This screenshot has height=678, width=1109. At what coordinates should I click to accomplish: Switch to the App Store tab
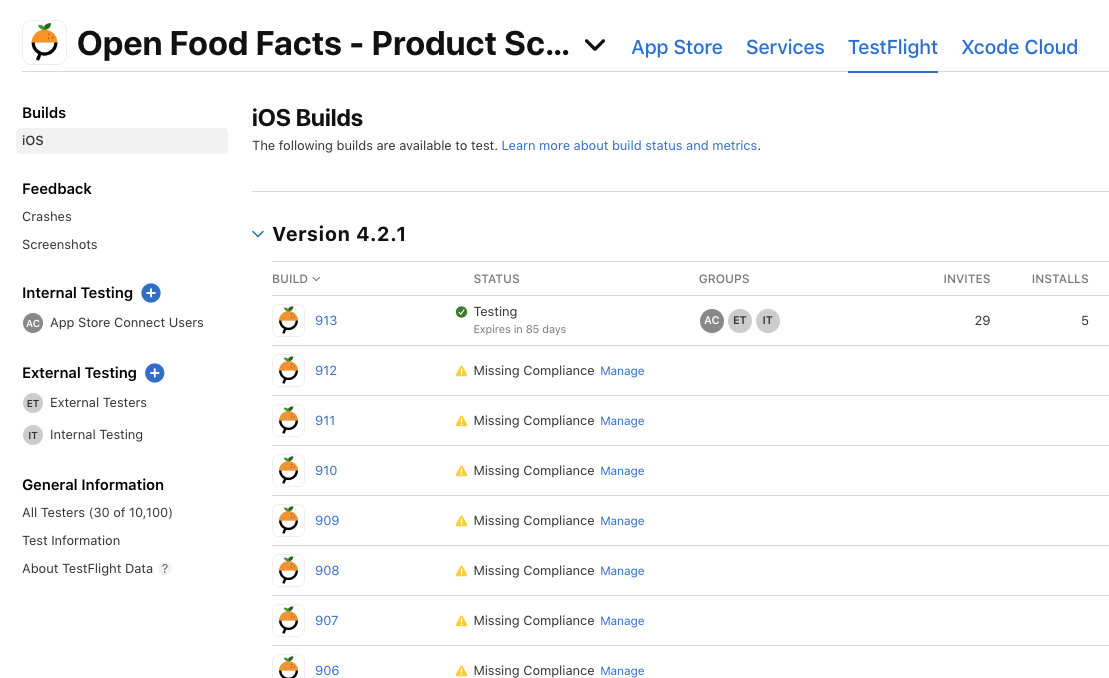pos(677,47)
